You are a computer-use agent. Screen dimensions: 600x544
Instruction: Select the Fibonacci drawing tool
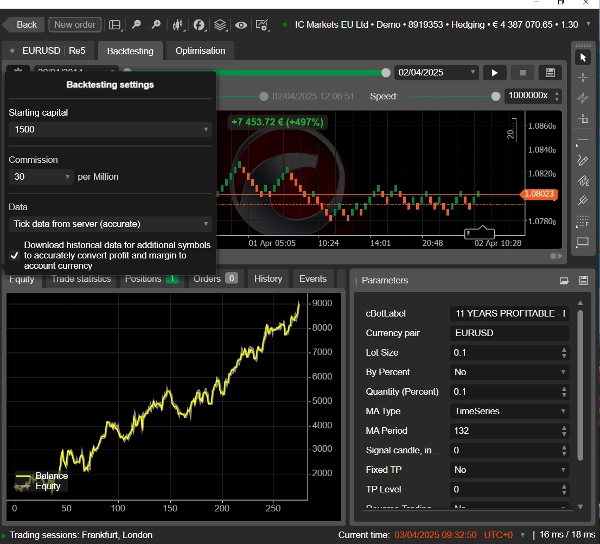(583, 180)
